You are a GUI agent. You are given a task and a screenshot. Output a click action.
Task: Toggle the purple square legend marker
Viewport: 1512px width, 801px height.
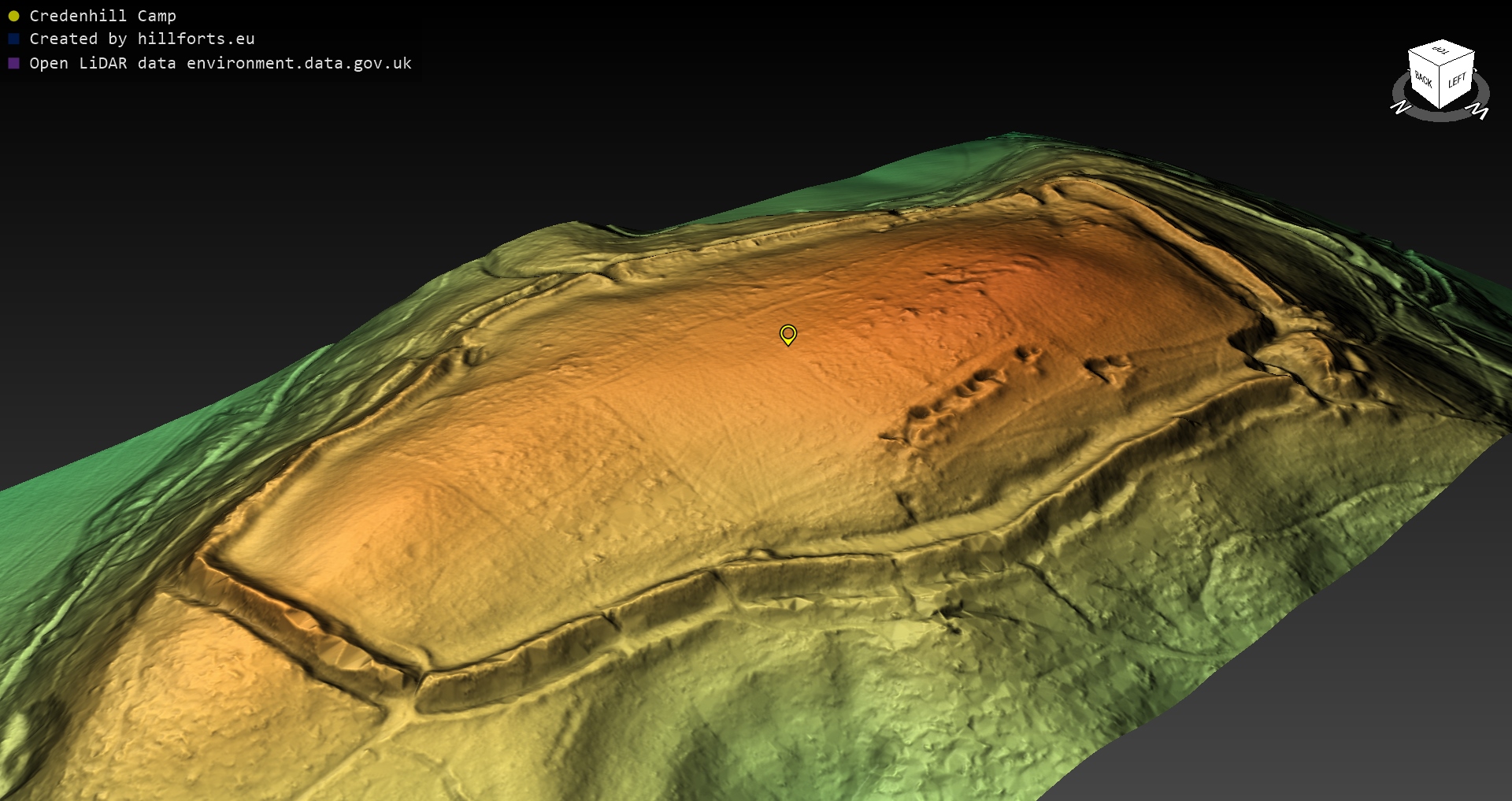[13, 63]
